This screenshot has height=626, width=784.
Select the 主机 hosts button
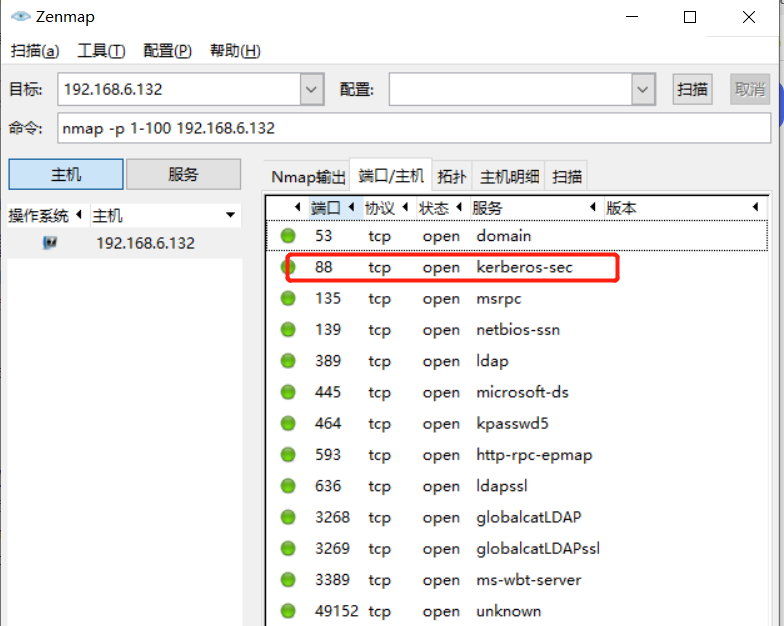point(66,174)
